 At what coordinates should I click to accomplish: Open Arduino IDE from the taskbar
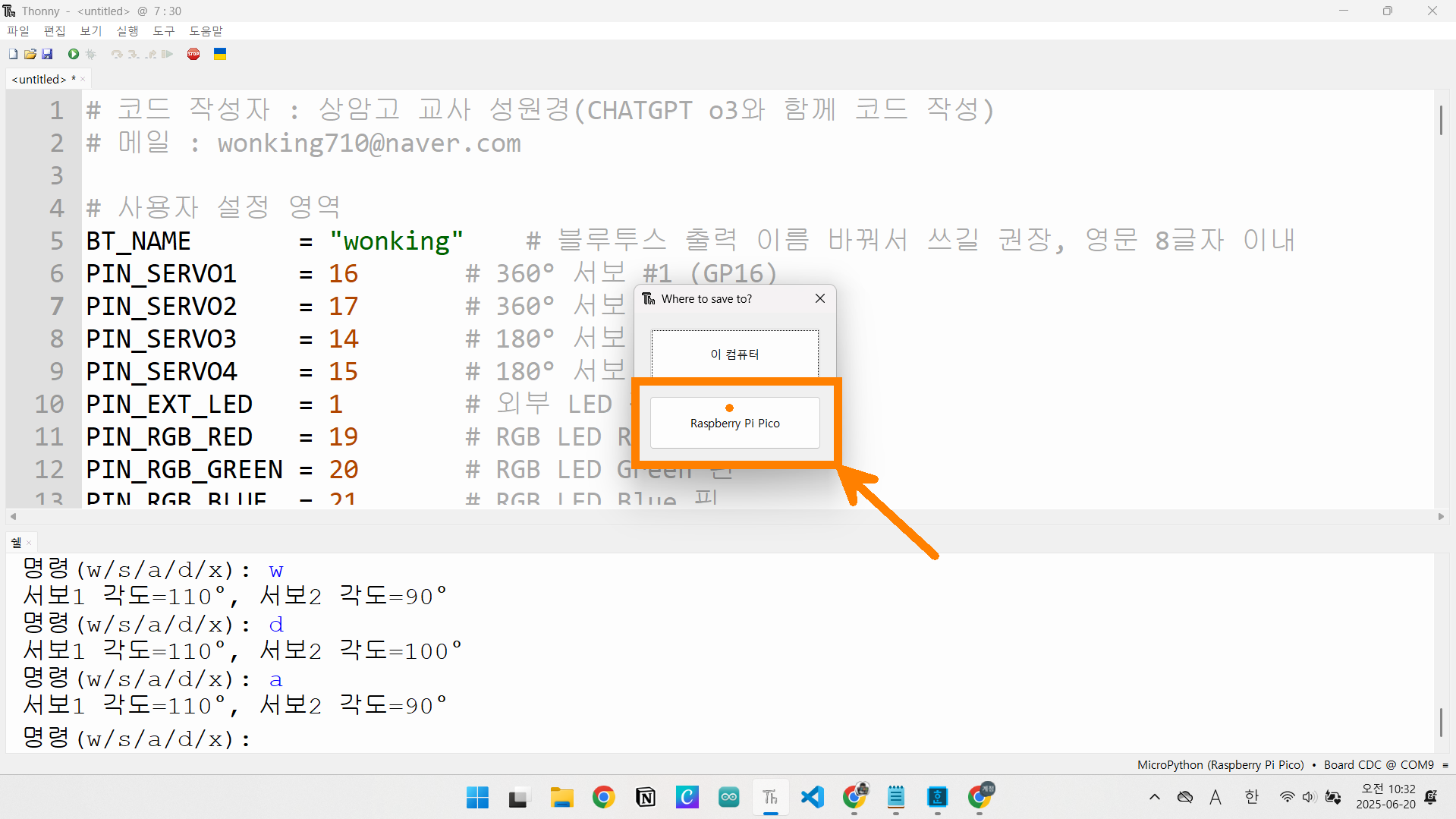point(729,797)
